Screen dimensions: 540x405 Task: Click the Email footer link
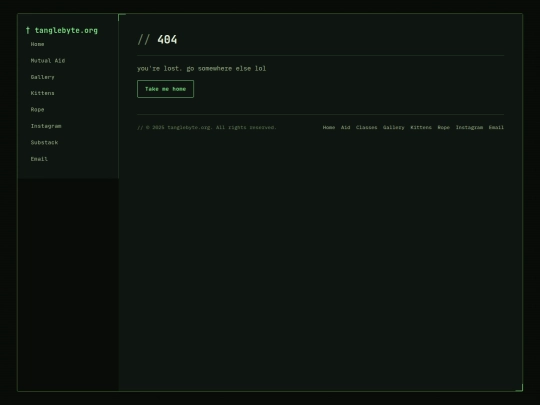coord(496,127)
